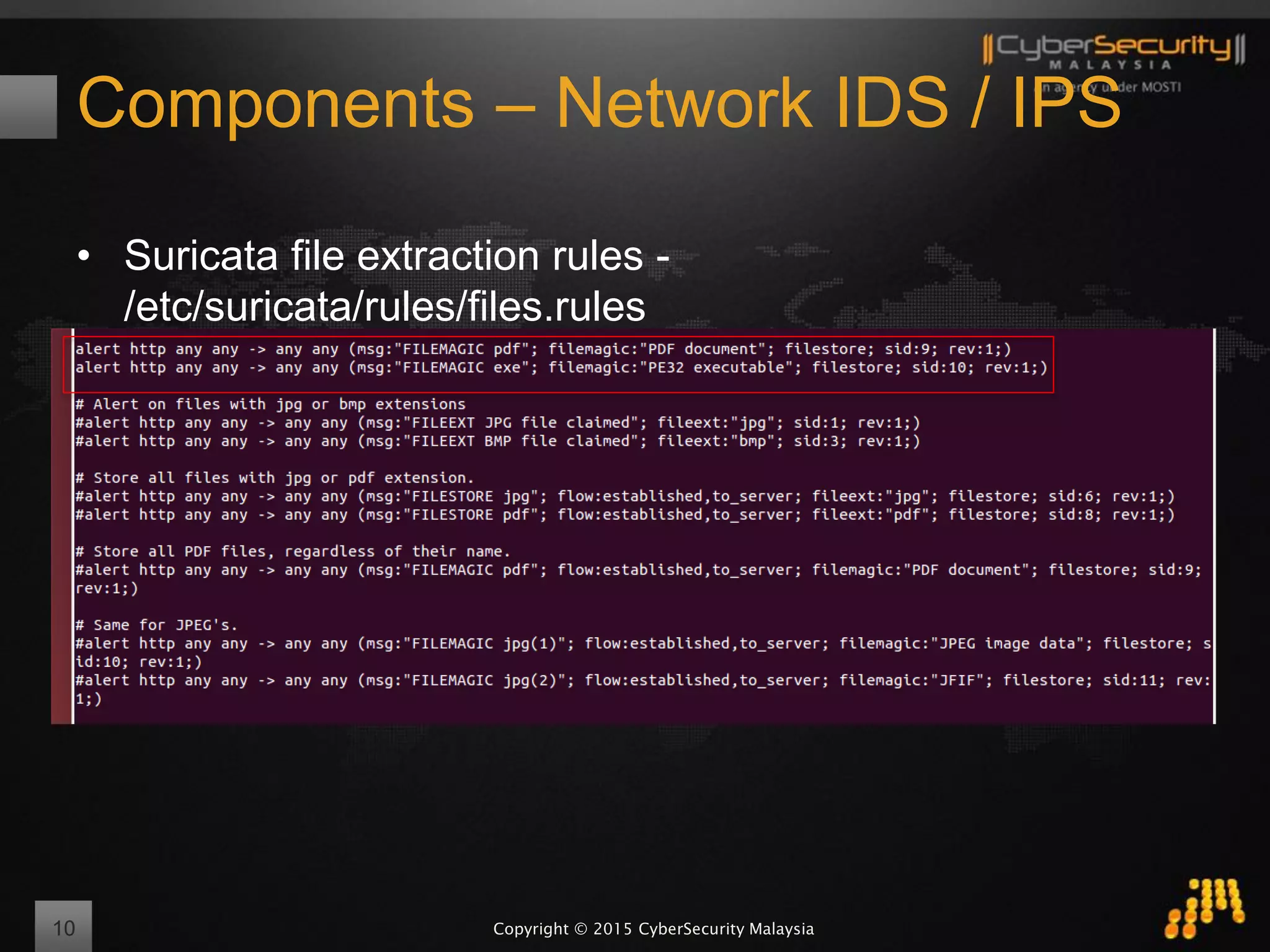Click the orange dotted logo in the bottom corner
1270x952 pixels.
pos(1204,908)
